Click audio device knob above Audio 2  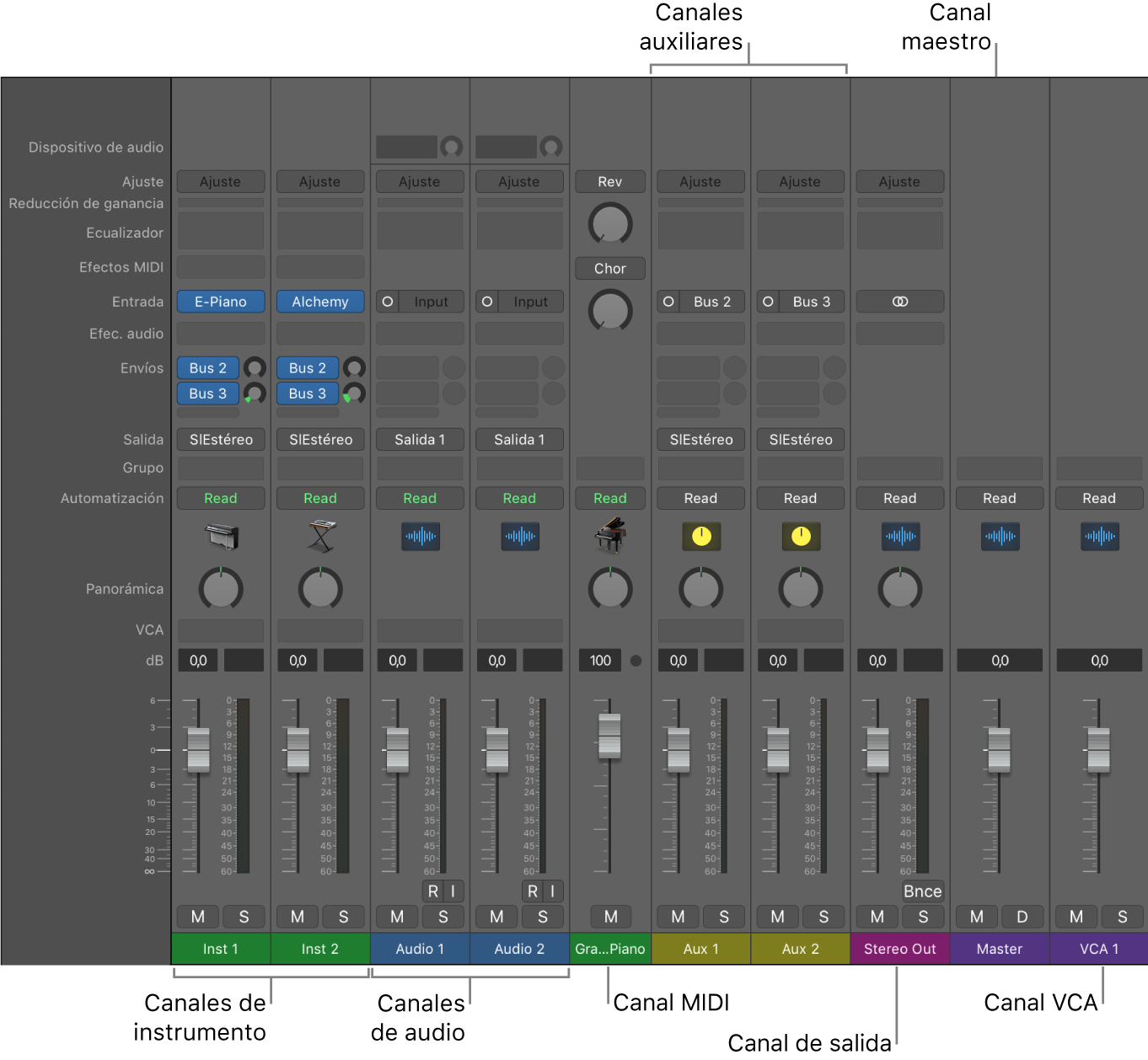click(551, 147)
